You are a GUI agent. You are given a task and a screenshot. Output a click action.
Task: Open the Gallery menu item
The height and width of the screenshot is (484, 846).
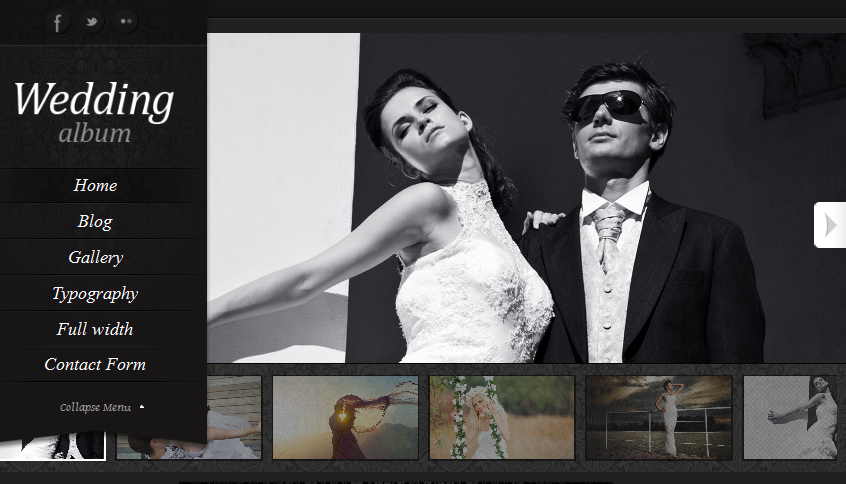coord(95,257)
